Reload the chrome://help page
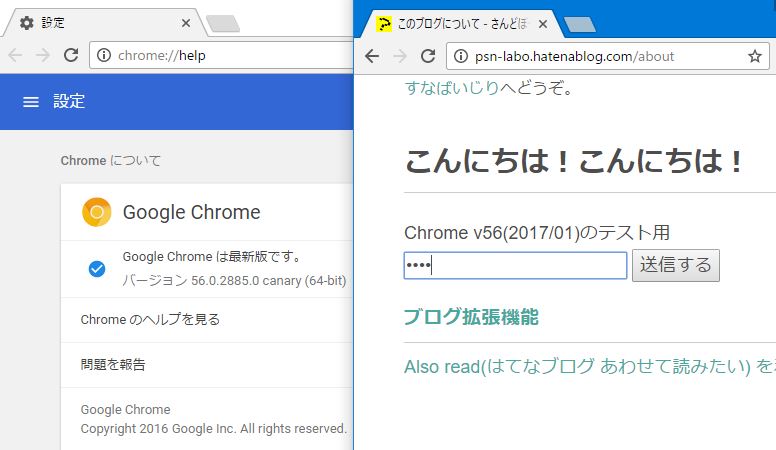The width and height of the screenshot is (776, 450). (x=71, y=55)
